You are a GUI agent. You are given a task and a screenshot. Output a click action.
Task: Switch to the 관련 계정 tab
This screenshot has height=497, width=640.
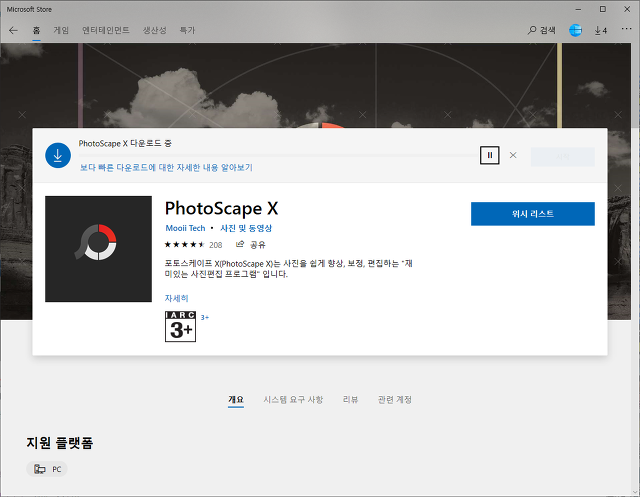click(x=395, y=400)
